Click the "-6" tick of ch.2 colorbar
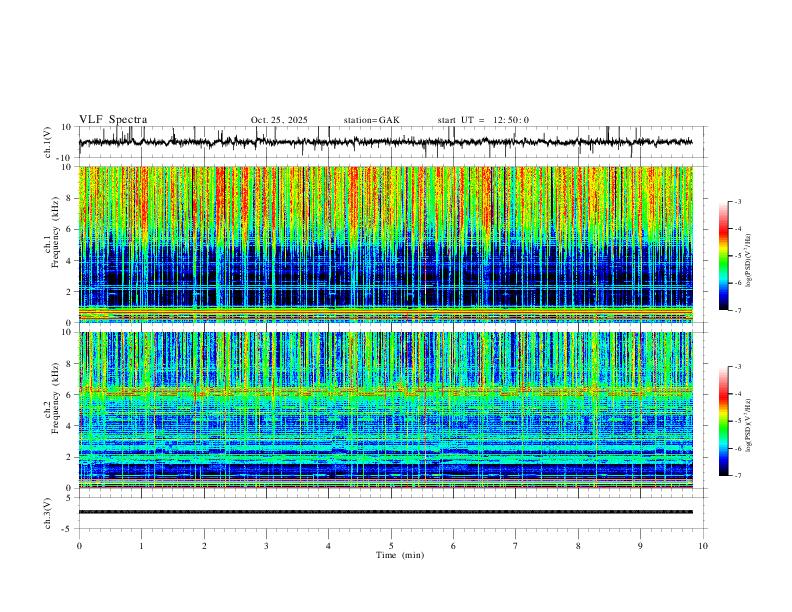The height and width of the screenshot is (612, 792). click(737, 448)
